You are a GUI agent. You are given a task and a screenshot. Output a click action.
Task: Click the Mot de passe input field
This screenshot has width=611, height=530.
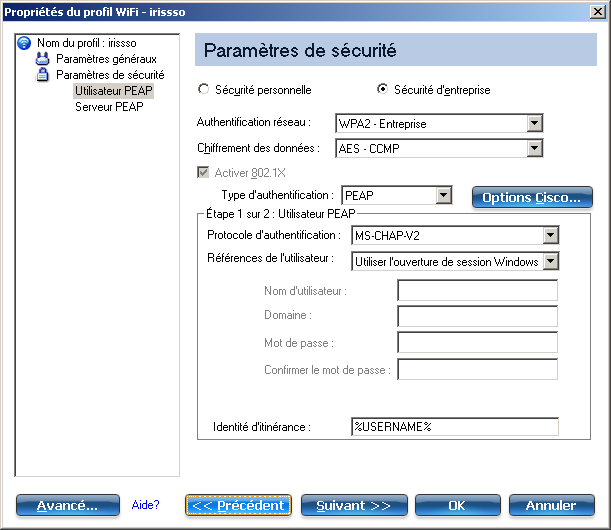pyautogui.click(x=478, y=343)
